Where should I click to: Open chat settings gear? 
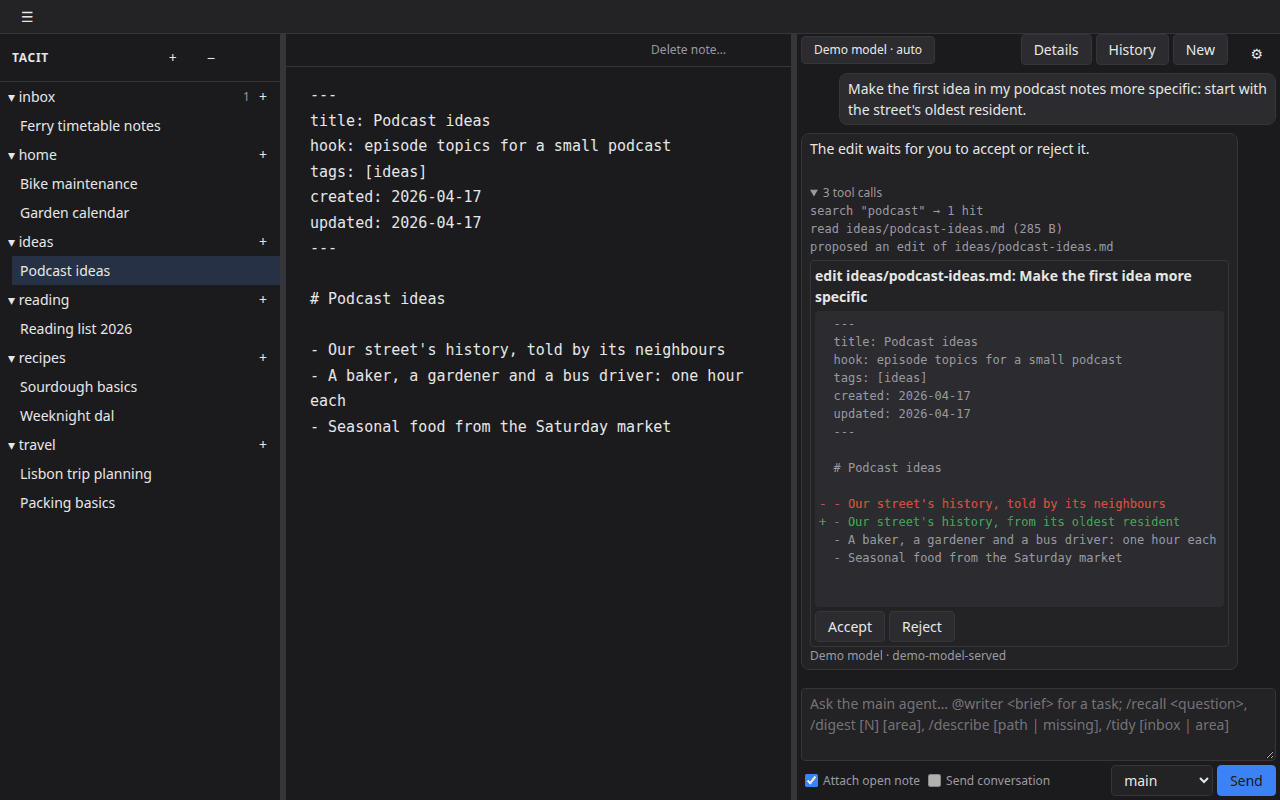point(1257,54)
